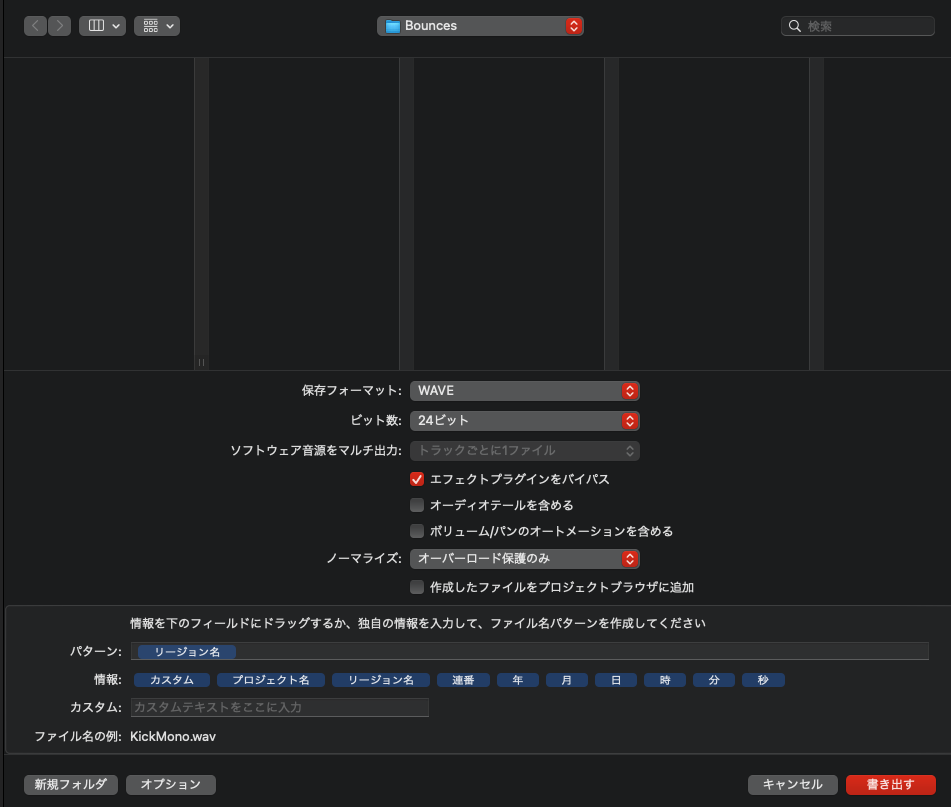Enable オーディオテールを含める checkbox
Viewport: 951px width, 807px height.
(x=417, y=505)
